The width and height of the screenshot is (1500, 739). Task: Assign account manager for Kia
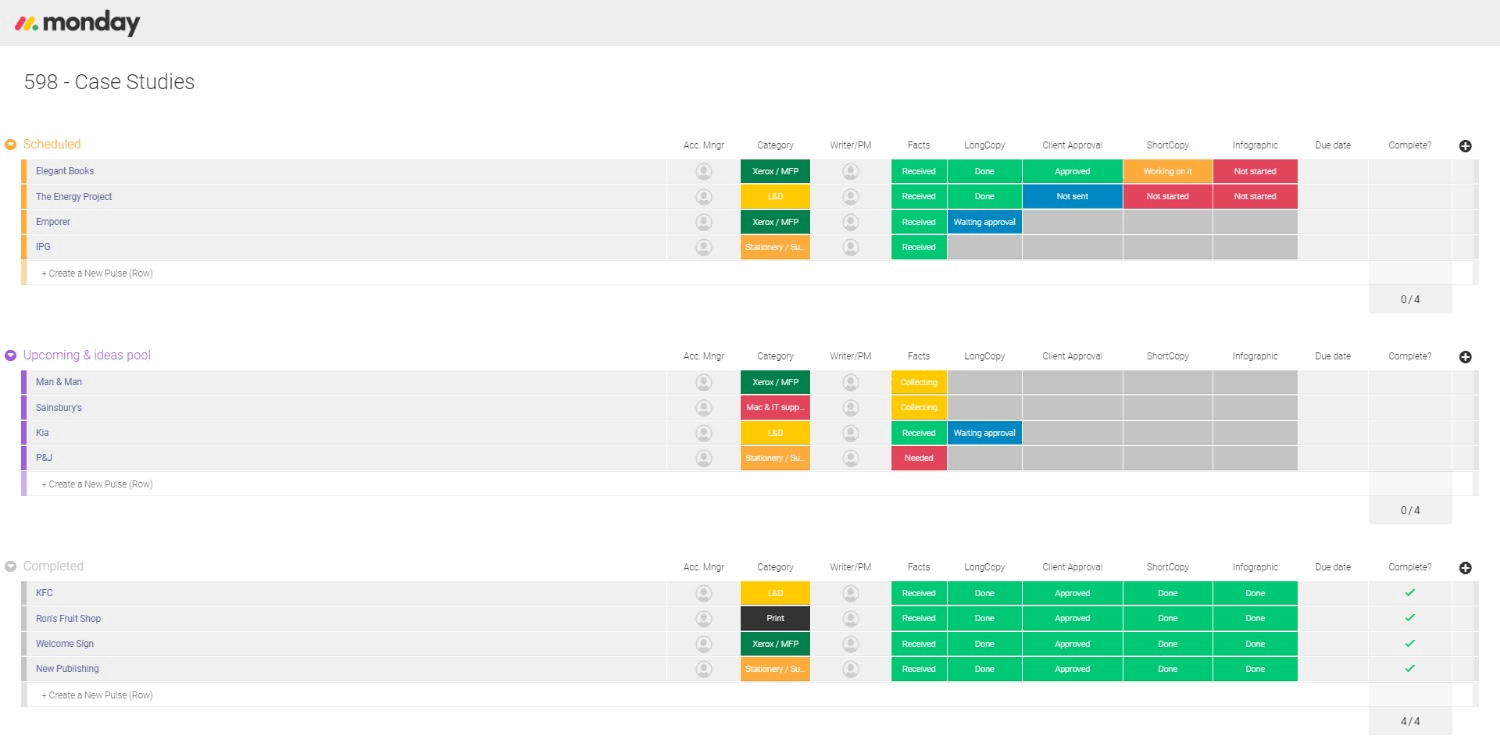[704, 433]
